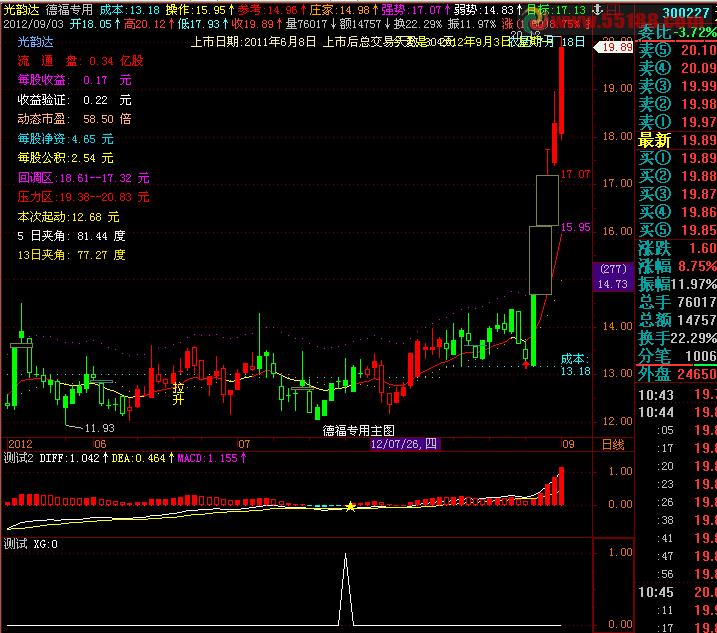The image size is (717, 633).
Task: Click the 德福专用主图 chart label
Action: [359, 429]
